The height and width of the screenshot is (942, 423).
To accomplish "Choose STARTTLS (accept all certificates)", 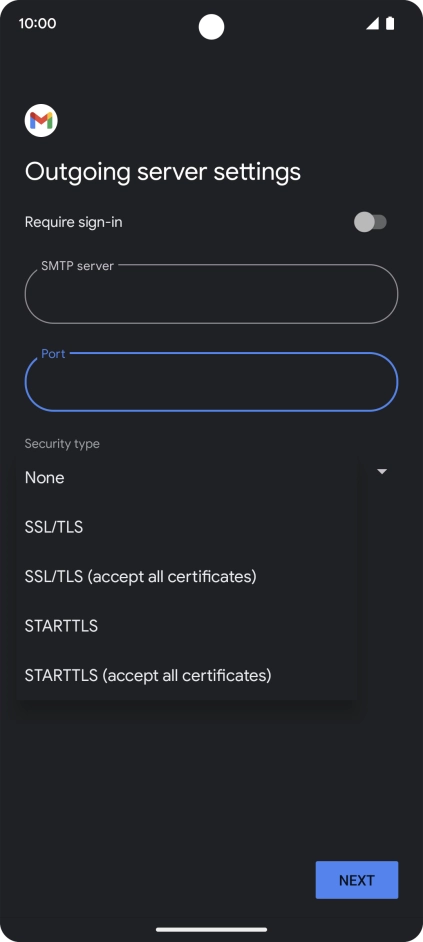I will [x=187, y=675].
